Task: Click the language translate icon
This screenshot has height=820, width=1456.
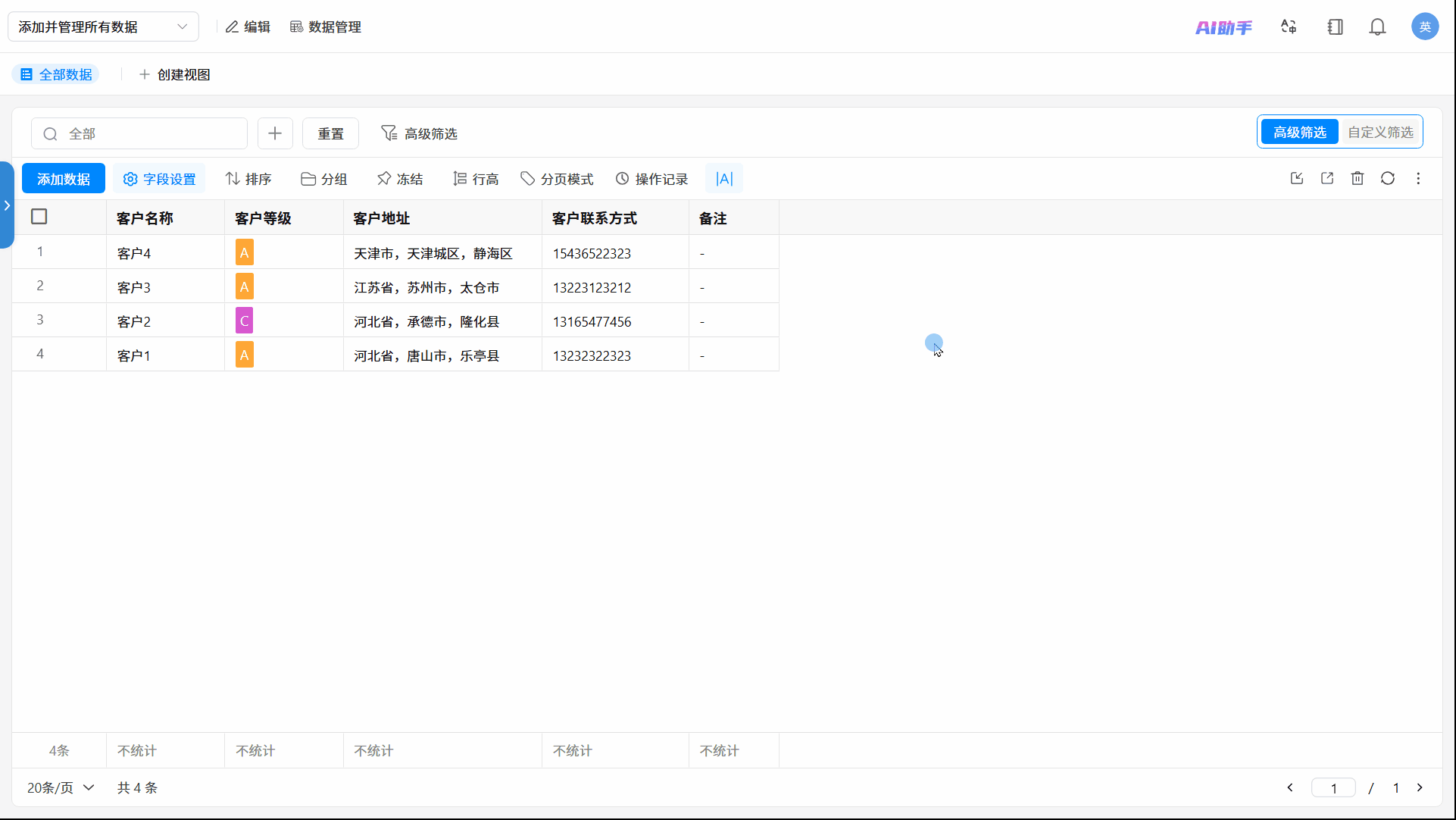Action: pos(1289,27)
